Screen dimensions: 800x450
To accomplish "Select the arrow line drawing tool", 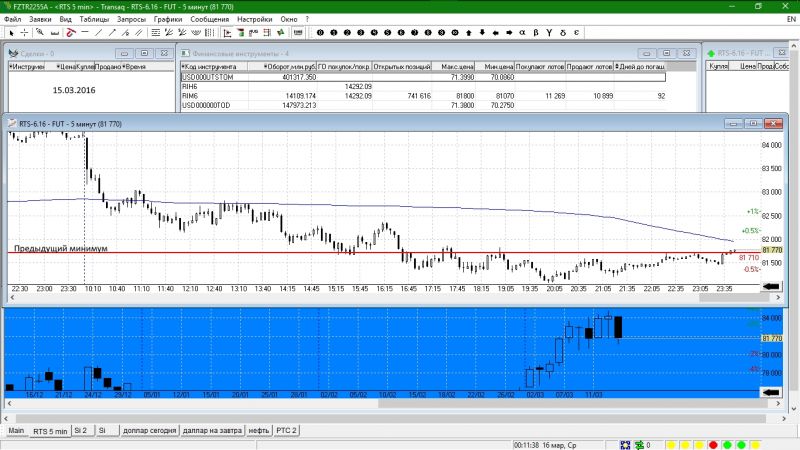I will click(x=112, y=33).
